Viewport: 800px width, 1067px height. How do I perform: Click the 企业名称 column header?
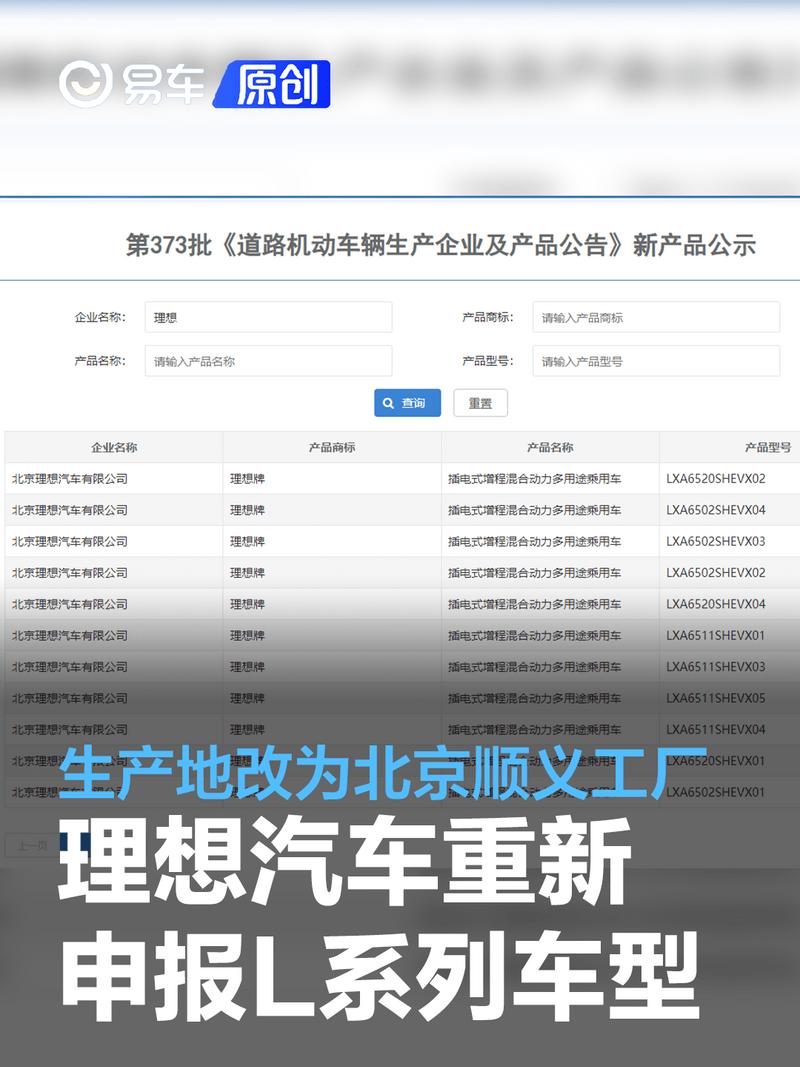114,447
